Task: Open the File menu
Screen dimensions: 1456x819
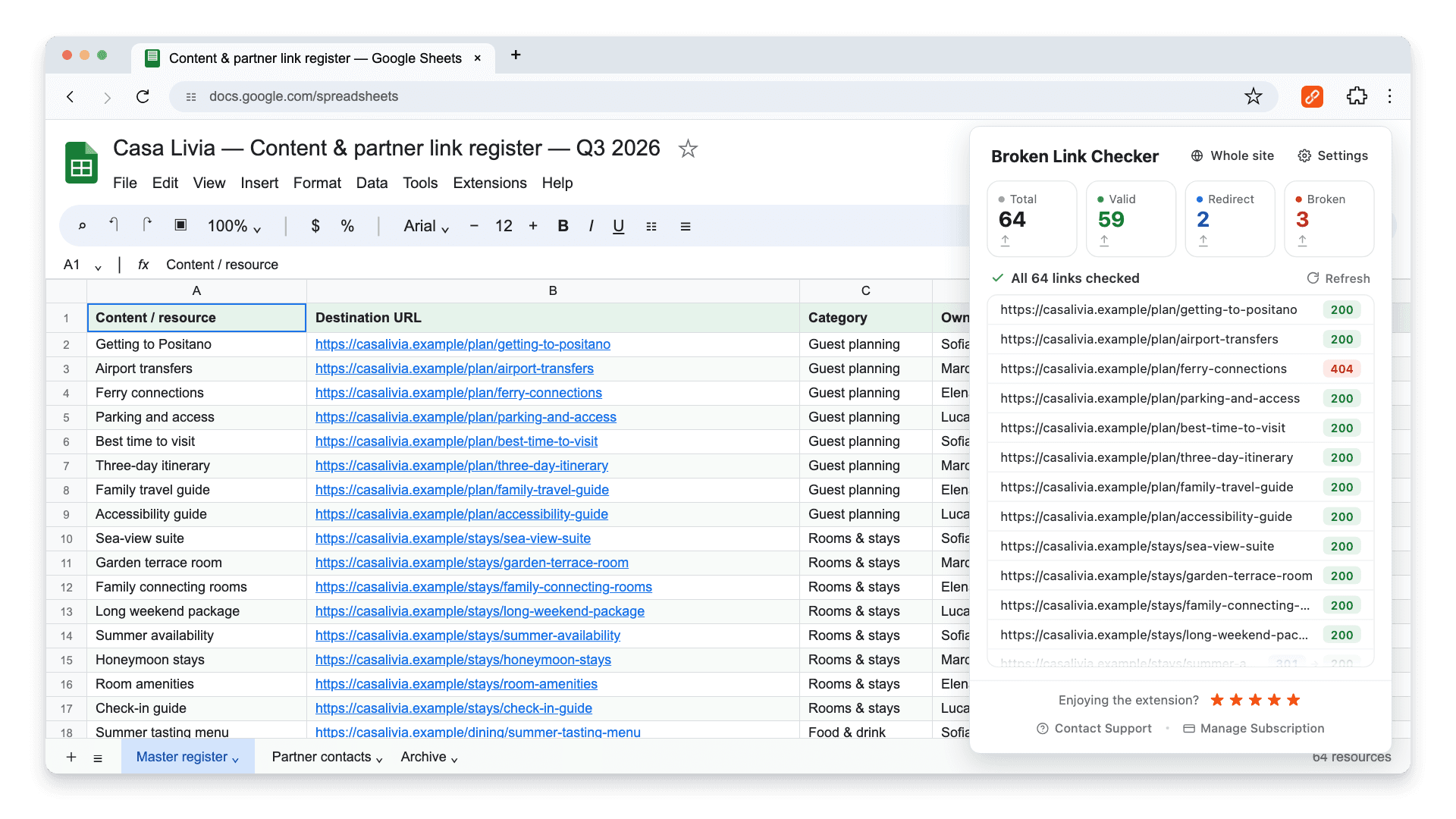Action: (125, 183)
